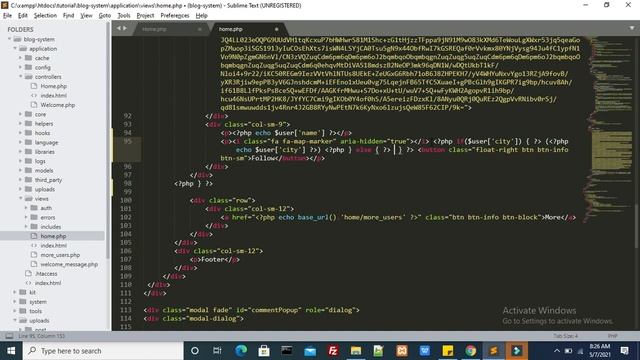Collapse the blog-system root folder arrow
This screenshot has width=640, height=360.
pyautogui.click(x=9, y=39)
